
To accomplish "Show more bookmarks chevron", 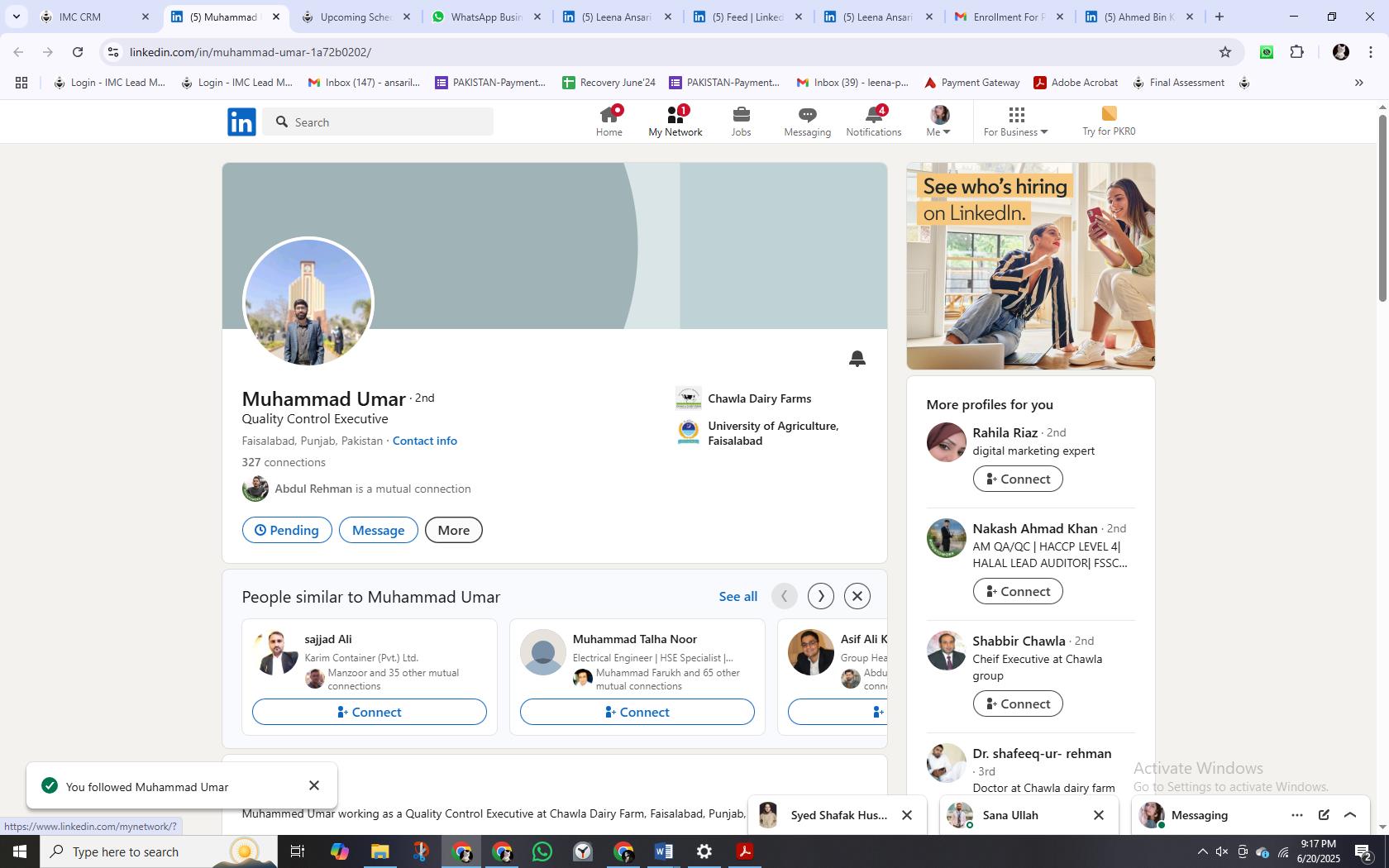I will coord(1358,83).
